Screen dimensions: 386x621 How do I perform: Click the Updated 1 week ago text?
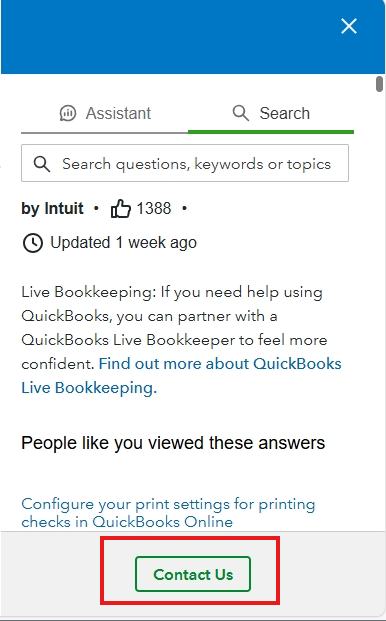coord(123,242)
